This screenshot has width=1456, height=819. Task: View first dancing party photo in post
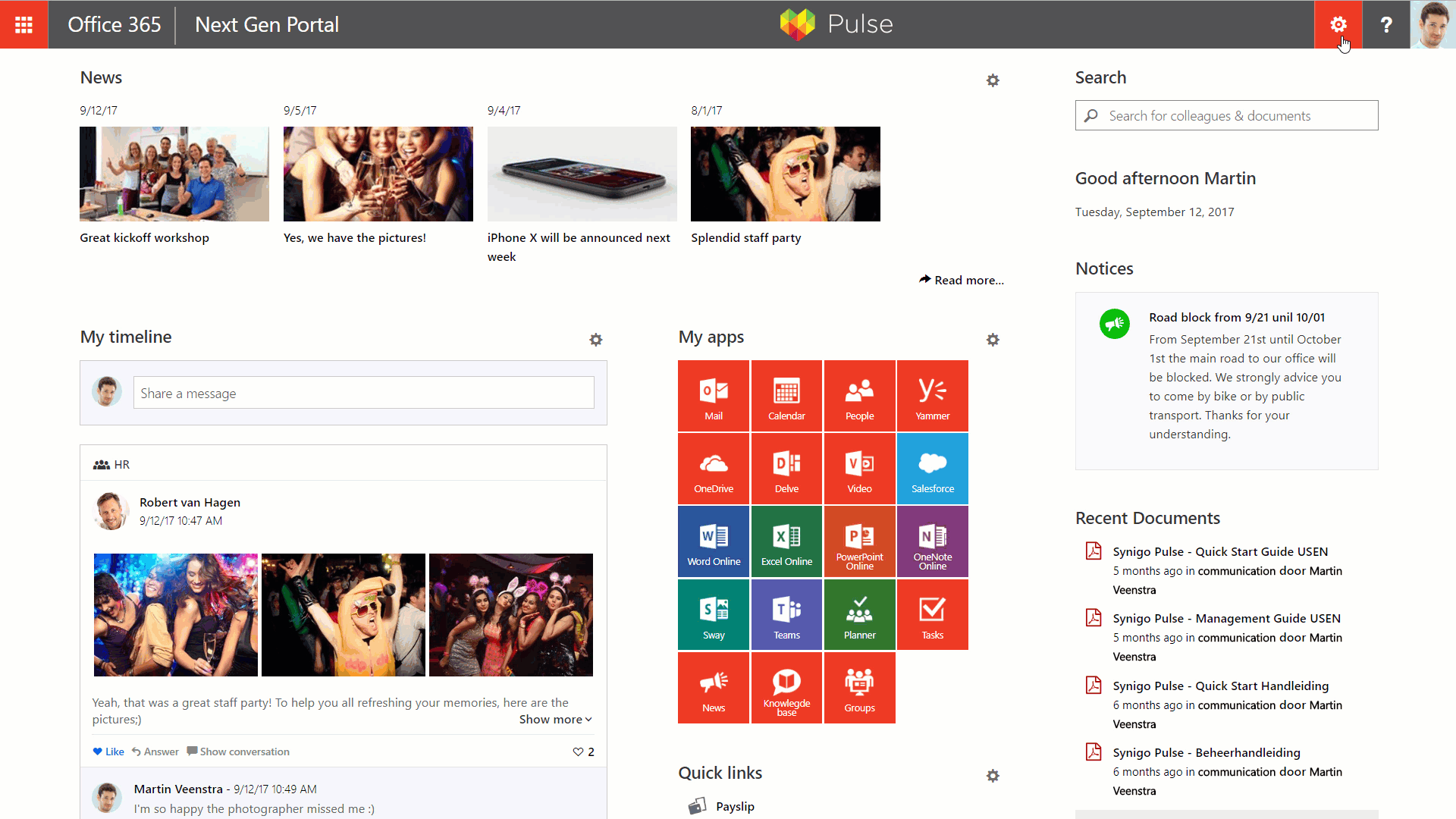coord(176,615)
